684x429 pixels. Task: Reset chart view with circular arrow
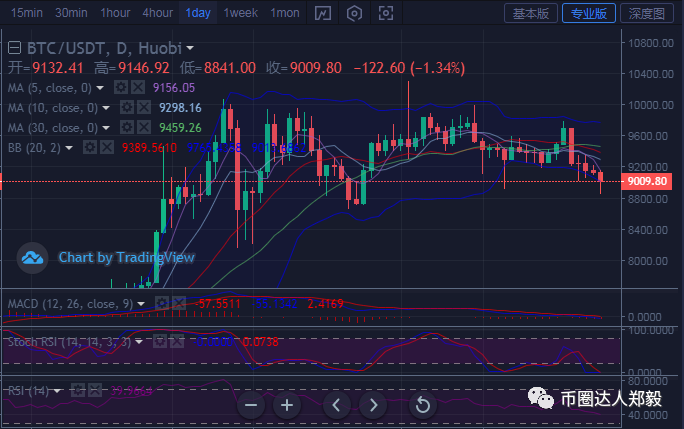[x=423, y=405]
